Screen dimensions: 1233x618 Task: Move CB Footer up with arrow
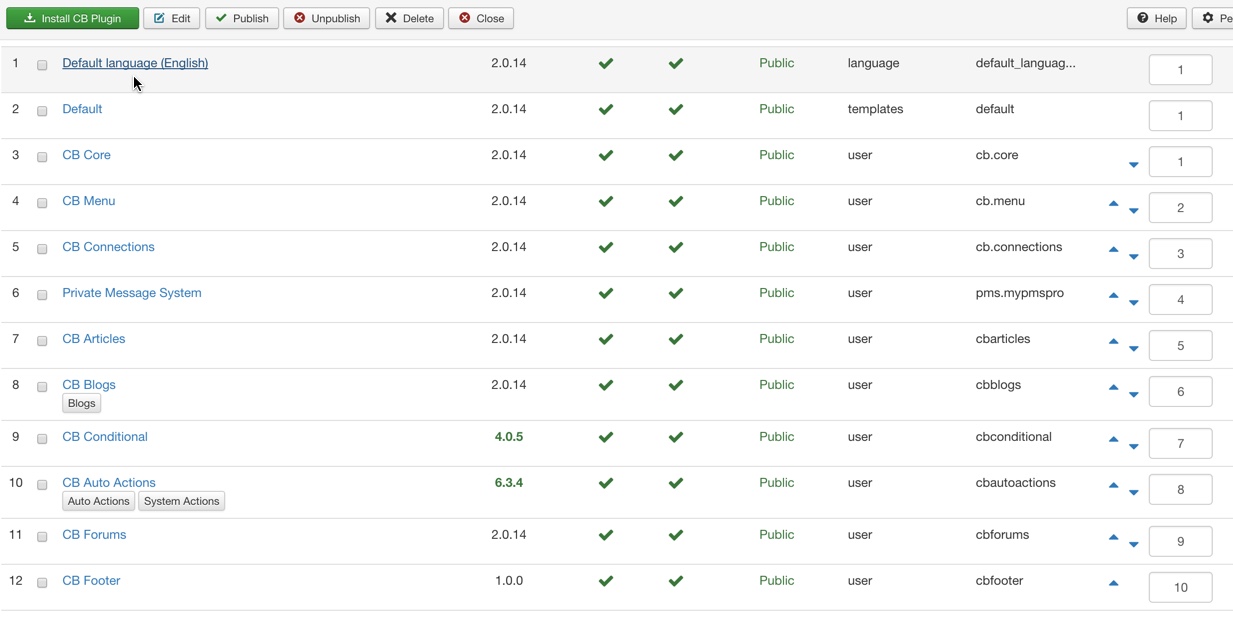point(1113,584)
